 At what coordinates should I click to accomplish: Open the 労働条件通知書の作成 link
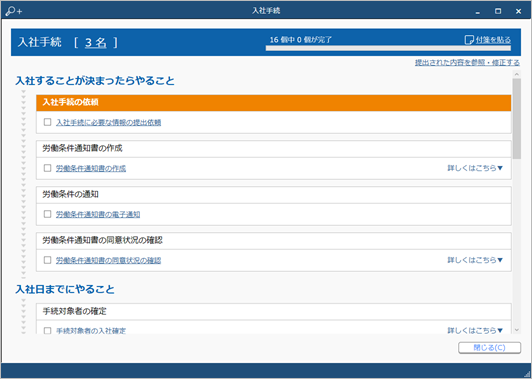pyautogui.click(x=91, y=168)
